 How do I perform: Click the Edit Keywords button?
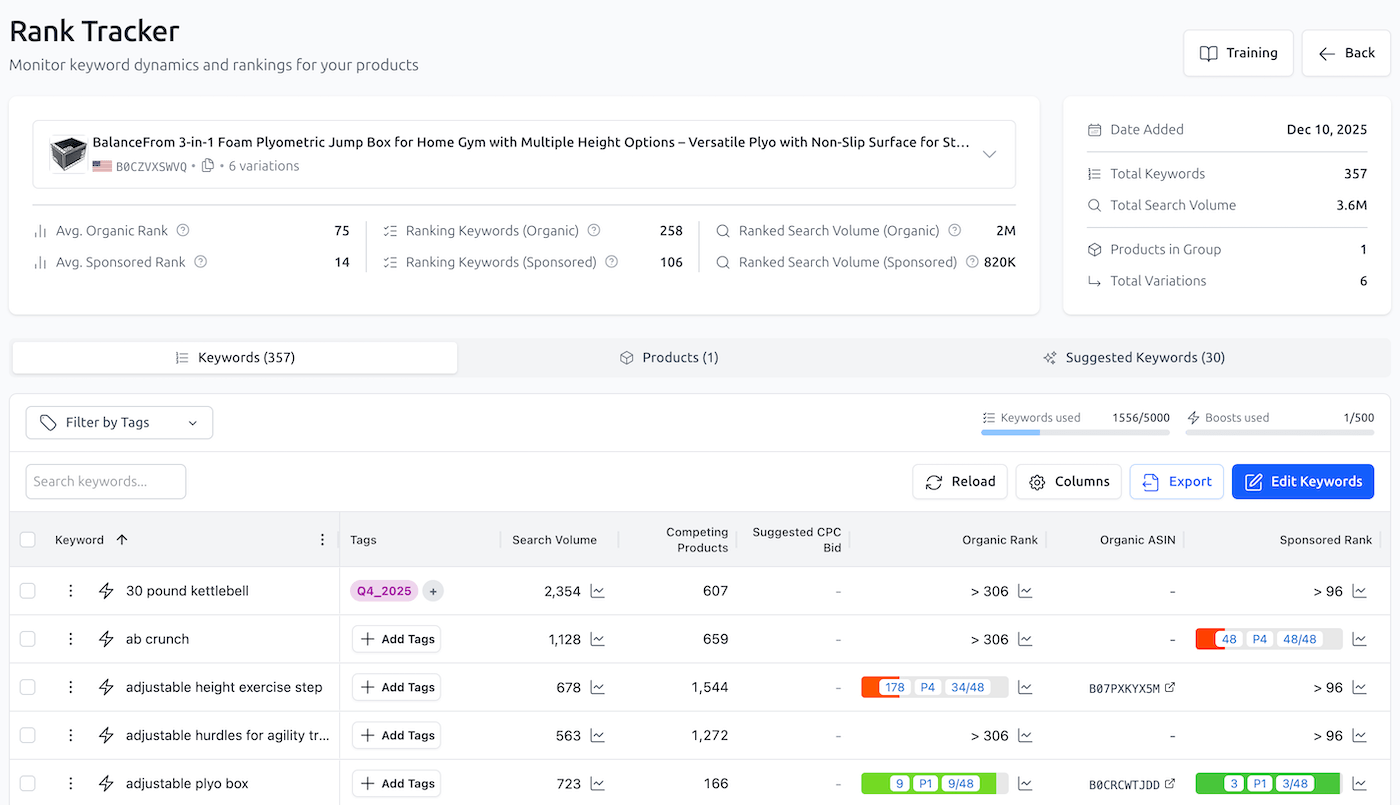(1303, 482)
